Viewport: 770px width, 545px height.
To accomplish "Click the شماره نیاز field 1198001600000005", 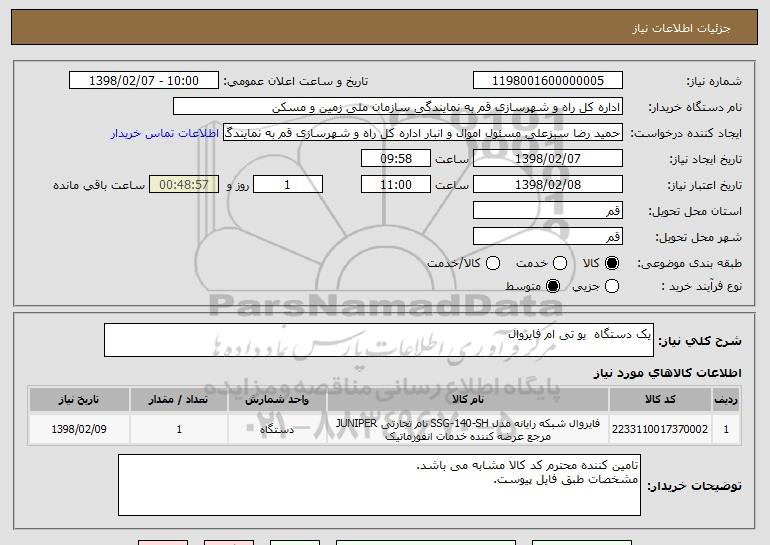I will pyautogui.click(x=548, y=81).
